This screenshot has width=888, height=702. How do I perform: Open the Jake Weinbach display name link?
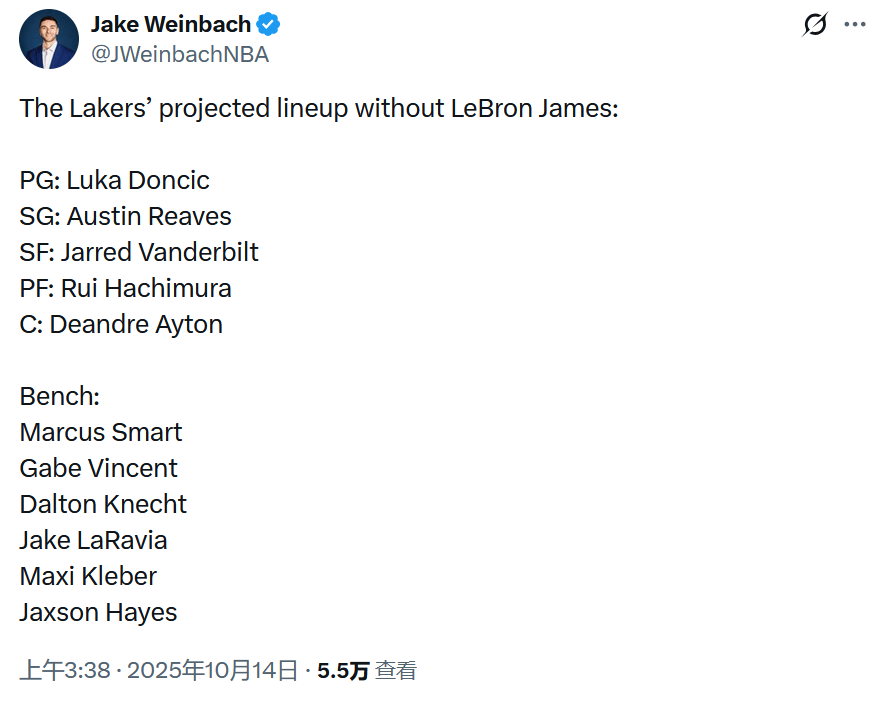point(172,24)
